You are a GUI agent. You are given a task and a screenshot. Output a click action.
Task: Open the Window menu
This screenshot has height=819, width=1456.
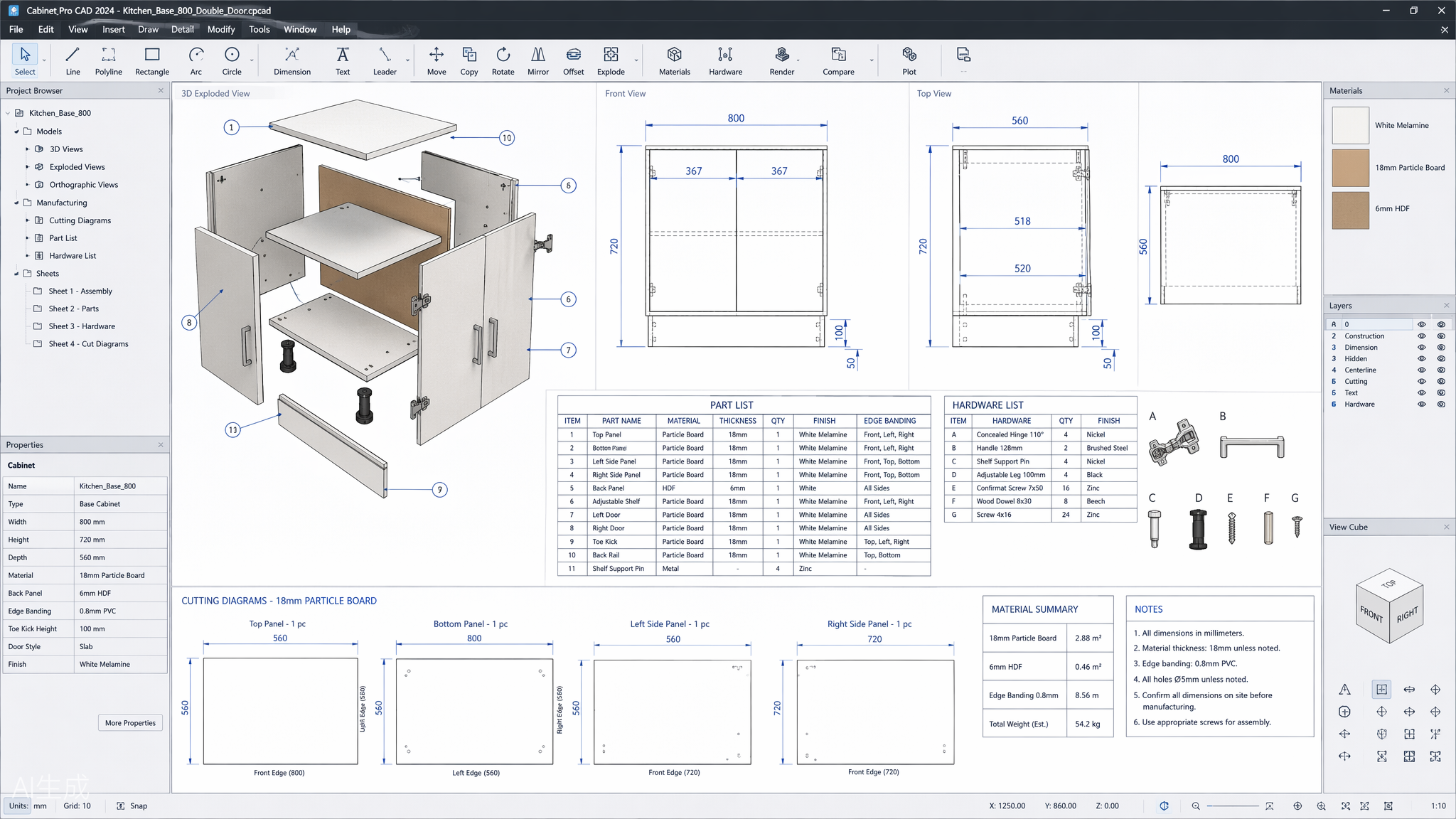tap(300, 29)
